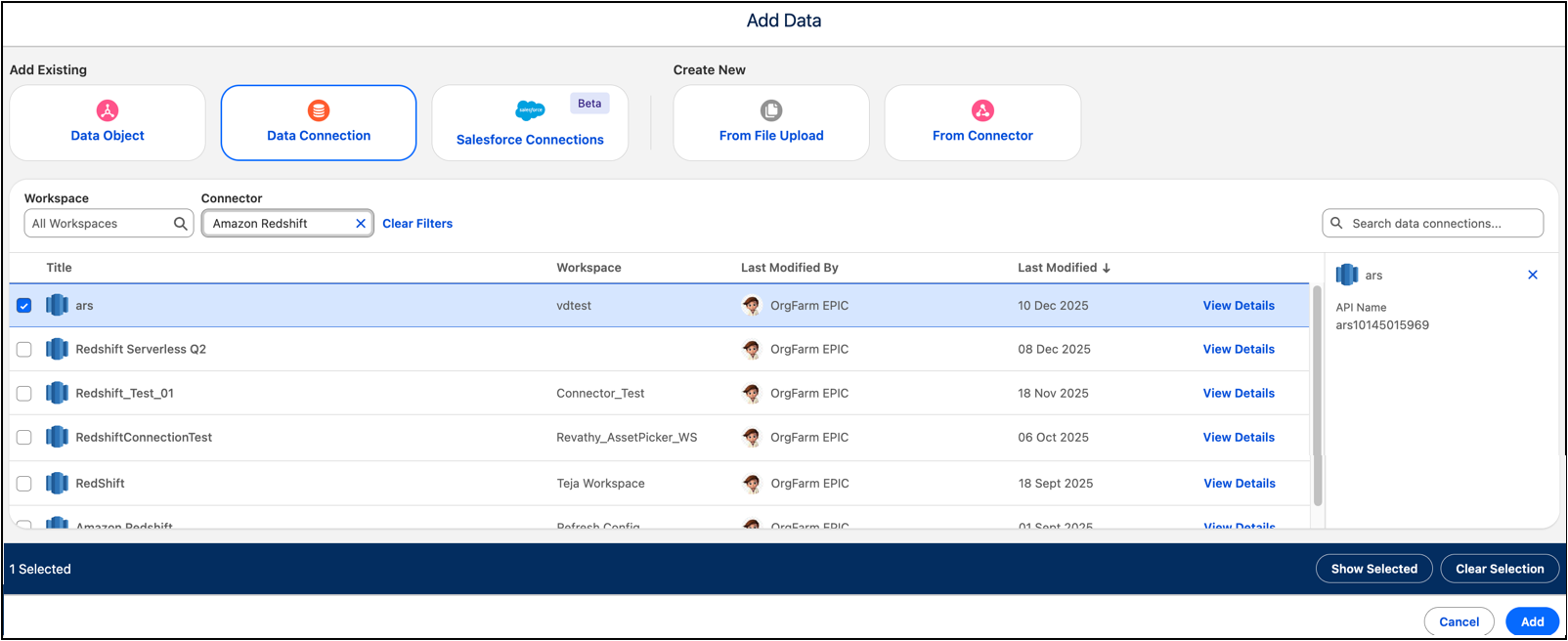This screenshot has width=1568, height=641.
Task: Click the orange Data Connection database icon
Action: click(x=319, y=110)
